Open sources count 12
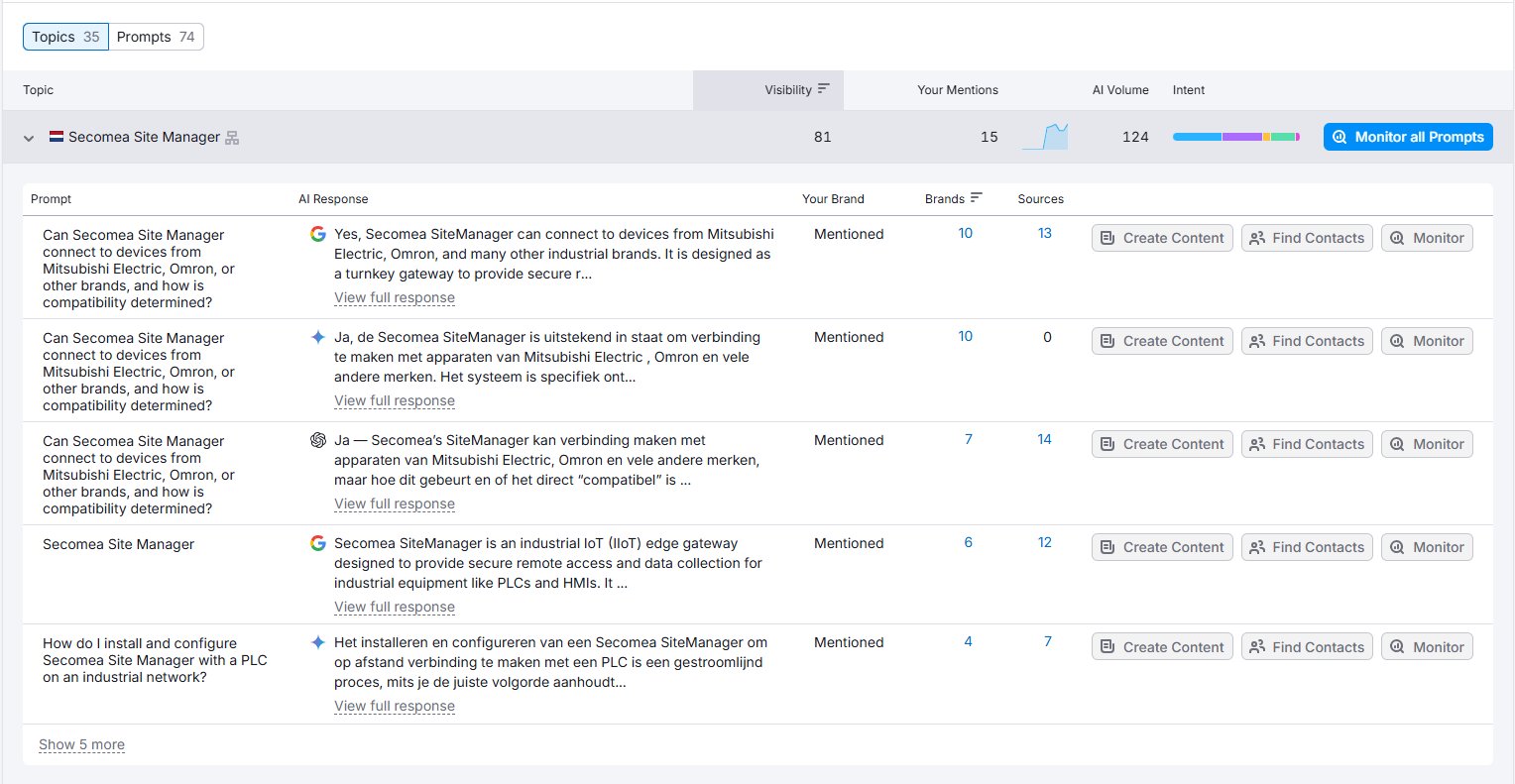This screenshot has width=1515, height=784. point(1044,542)
